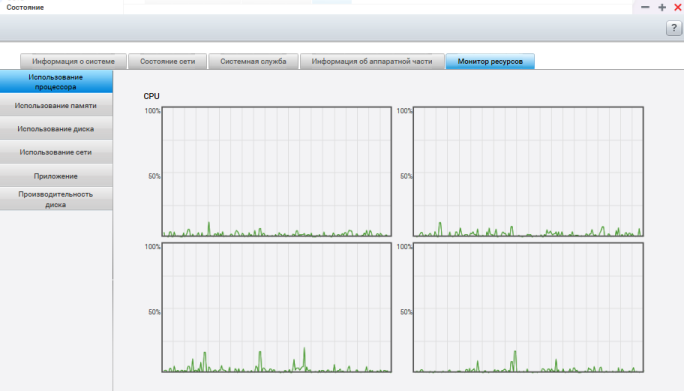Close the window with red X
Image resolution: width=684 pixels, height=391 pixels.
point(678,7)
